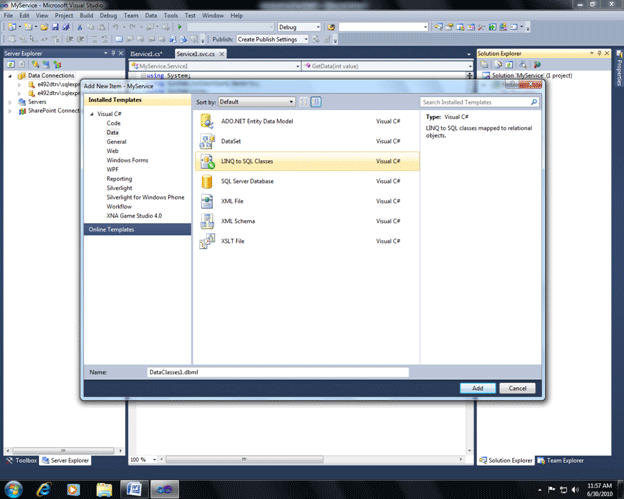Toggle the Server Explorer auto-hide pin
The height and width of the screenshot is (499, 624).
click(113, 53)
